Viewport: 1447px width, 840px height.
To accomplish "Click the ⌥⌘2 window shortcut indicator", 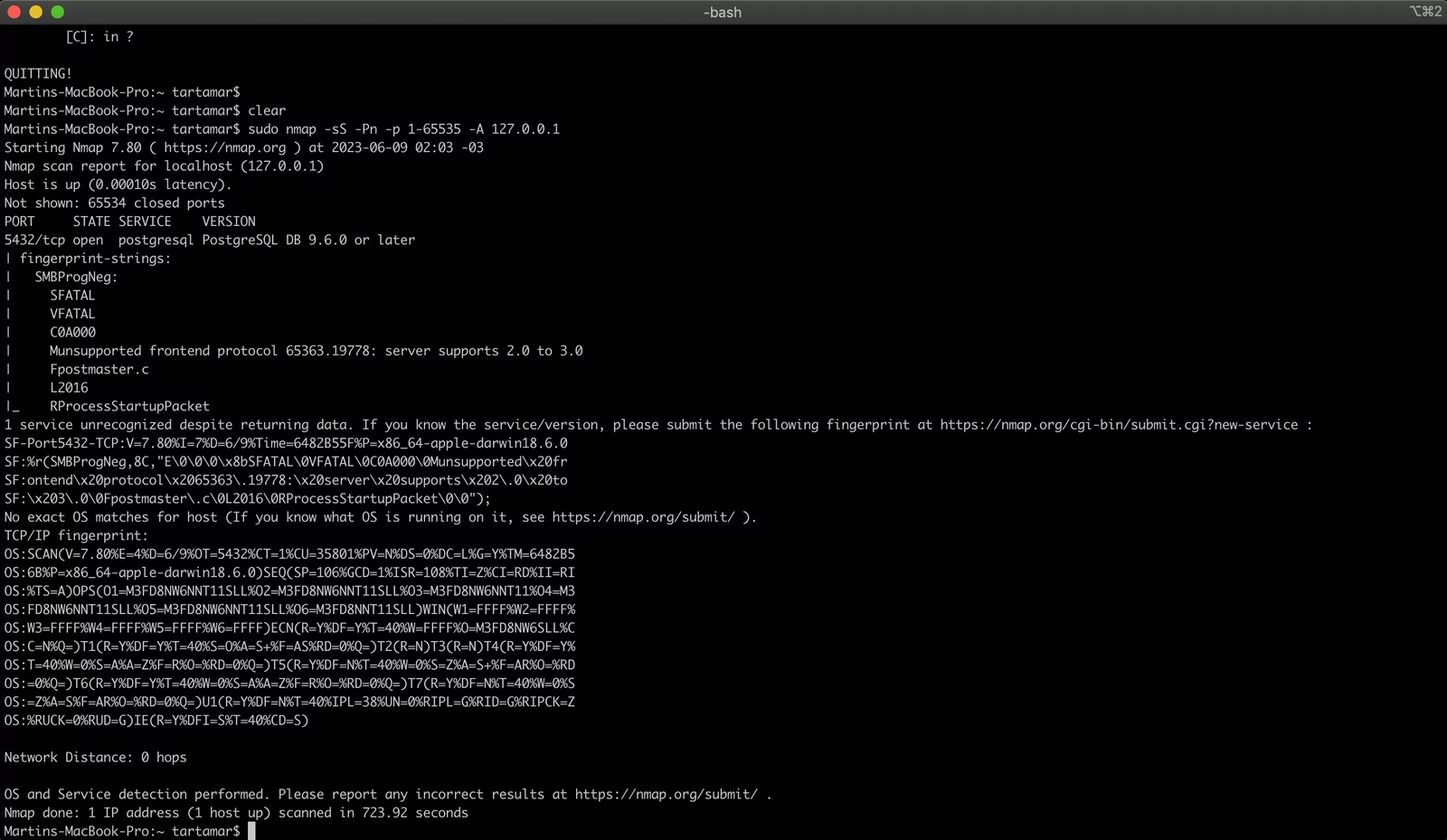I will 1424,12.
